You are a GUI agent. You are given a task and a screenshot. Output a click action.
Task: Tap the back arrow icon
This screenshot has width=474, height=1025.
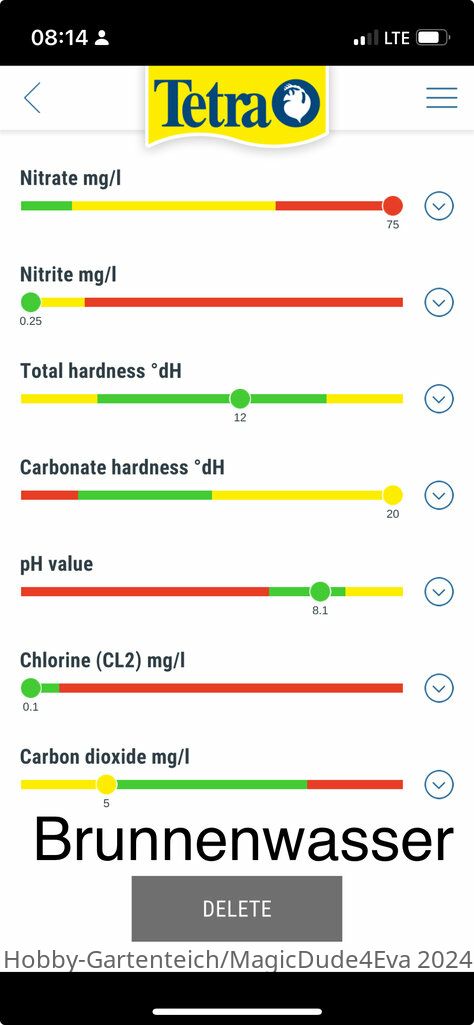coord(32,97)
